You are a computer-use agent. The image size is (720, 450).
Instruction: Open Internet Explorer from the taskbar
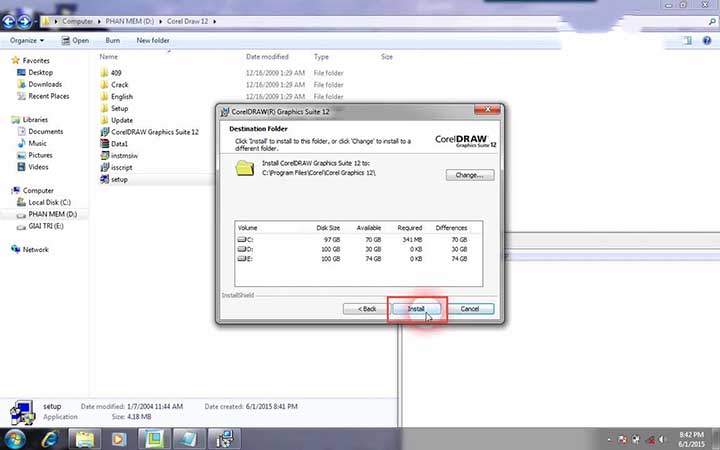(51, 438)
